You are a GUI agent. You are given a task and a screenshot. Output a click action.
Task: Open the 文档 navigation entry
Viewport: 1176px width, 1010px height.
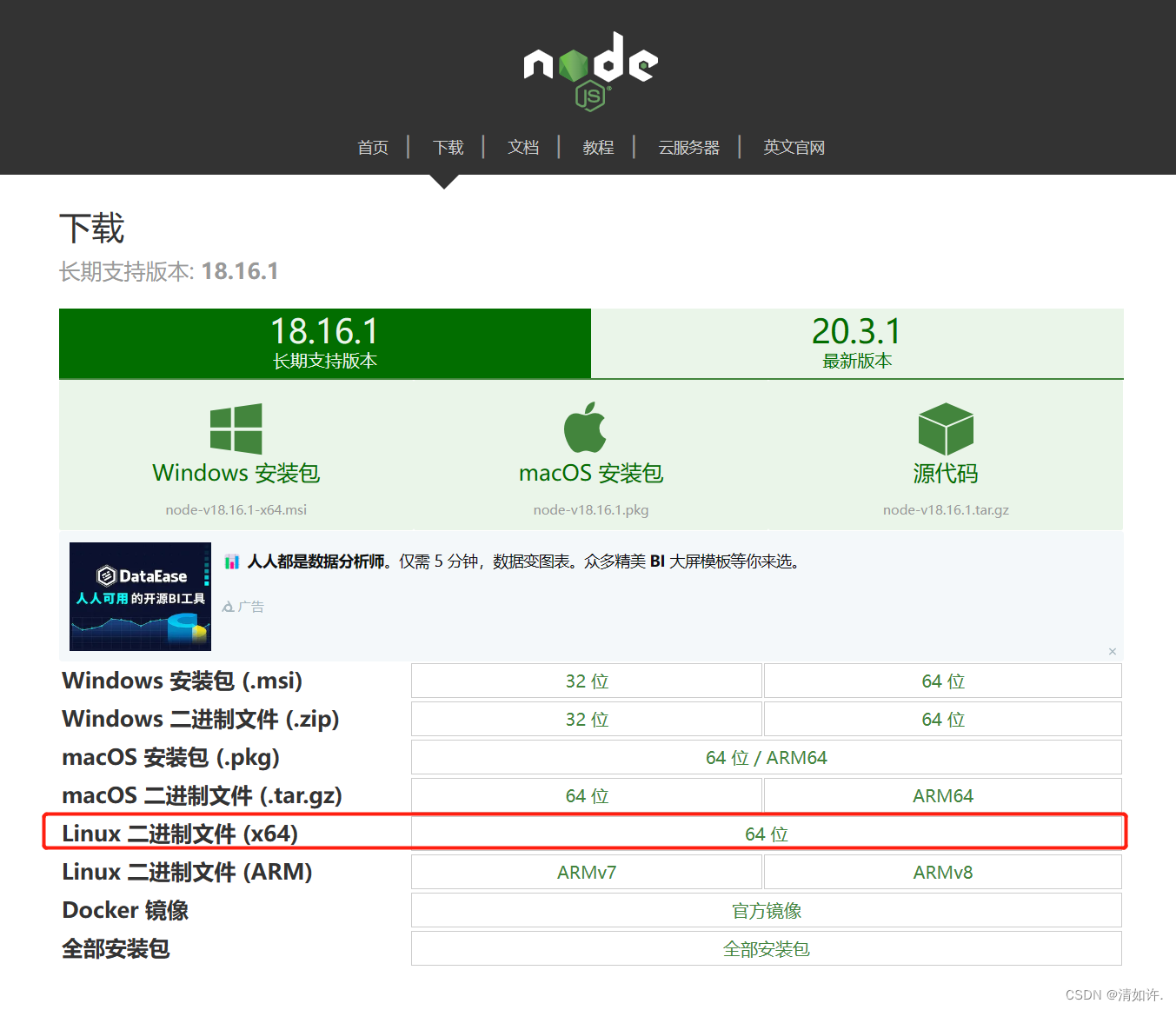pos(522,147)
